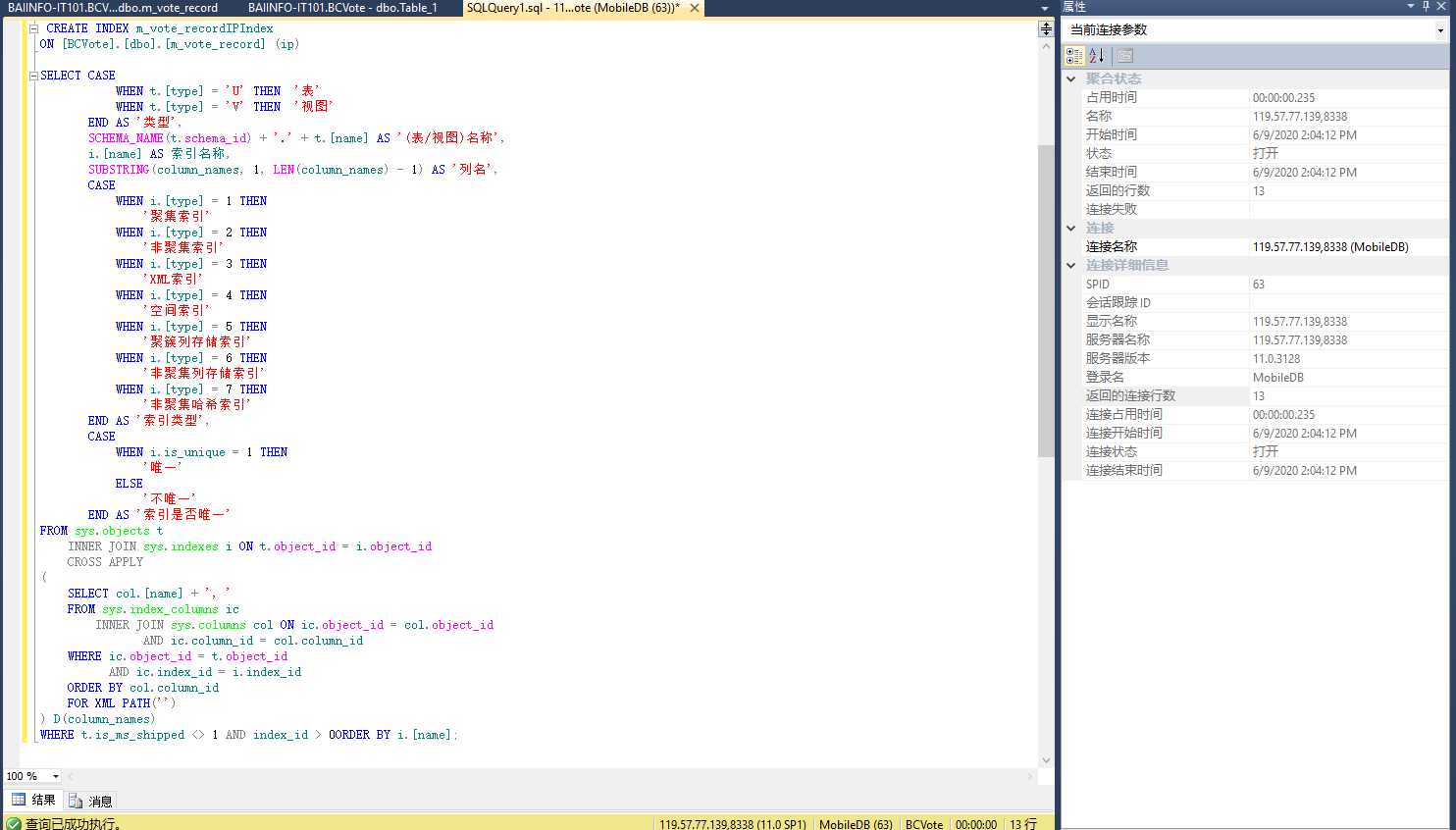This screenshot has width=1456, height=830.
Task: Switch to BAIINFO-IT101.BCV...dbo.m_vote_record tab
Action: tap(113, 8)
